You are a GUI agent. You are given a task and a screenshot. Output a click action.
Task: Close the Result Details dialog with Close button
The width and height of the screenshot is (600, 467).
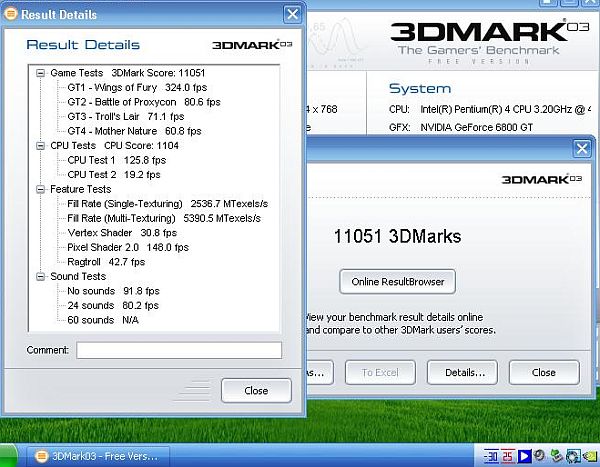tap(256, 391)
